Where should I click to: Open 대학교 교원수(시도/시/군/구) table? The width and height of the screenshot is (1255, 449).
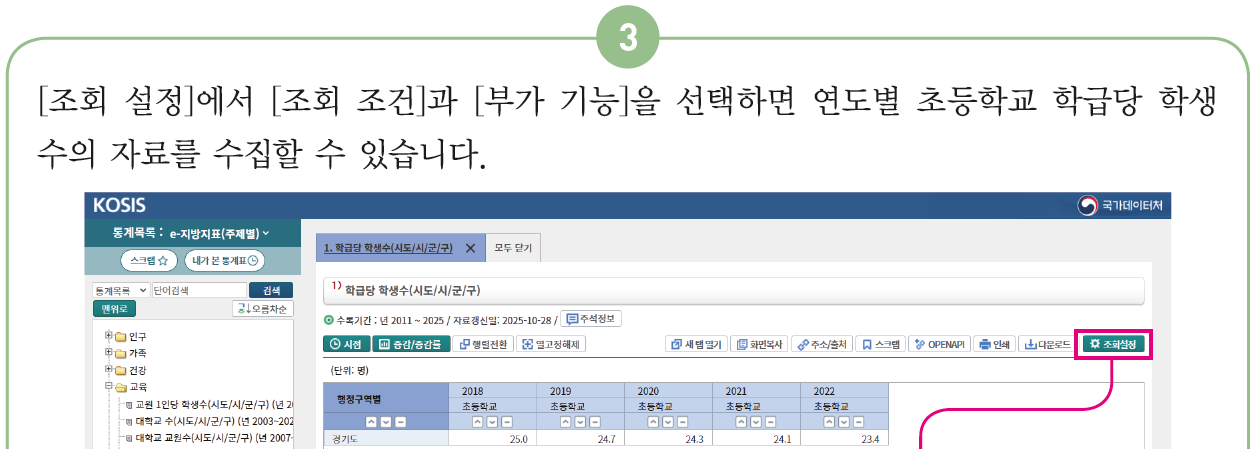214,438
